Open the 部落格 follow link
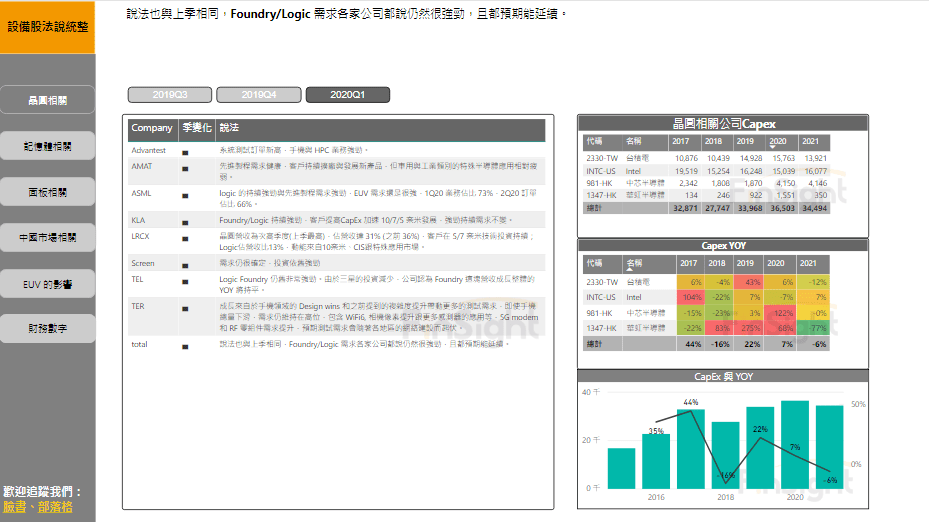Viewport: 929px width, 522px height. point(54,506)
